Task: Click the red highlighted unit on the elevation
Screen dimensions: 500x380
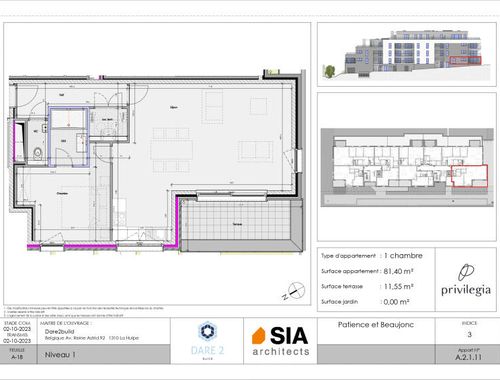Action: pos(465,60)
